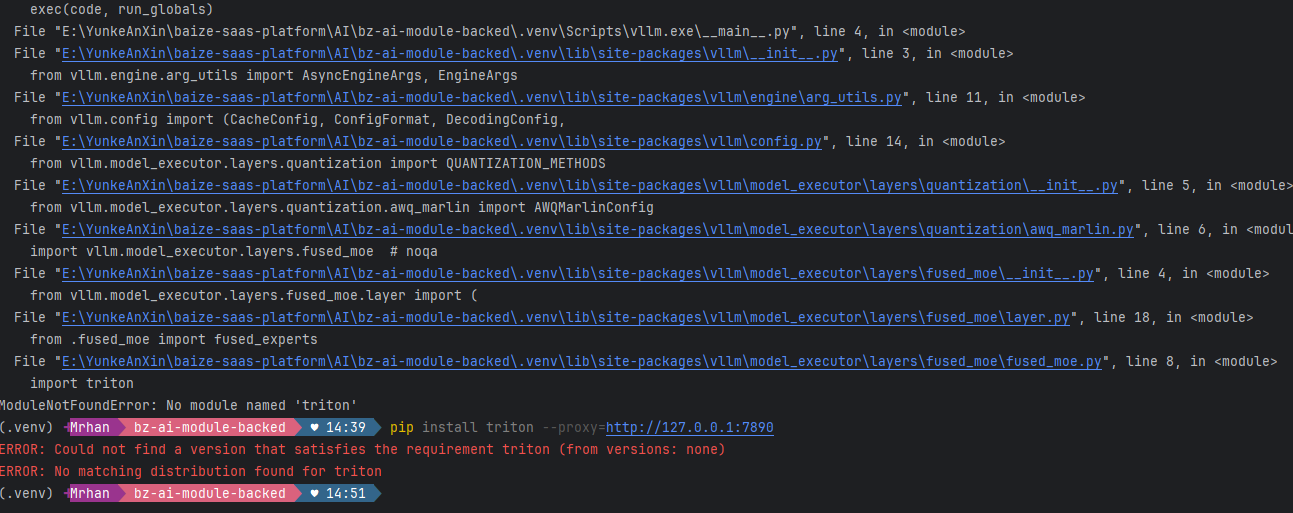Click the 'pip' command word in prompt

pos(402,427)
